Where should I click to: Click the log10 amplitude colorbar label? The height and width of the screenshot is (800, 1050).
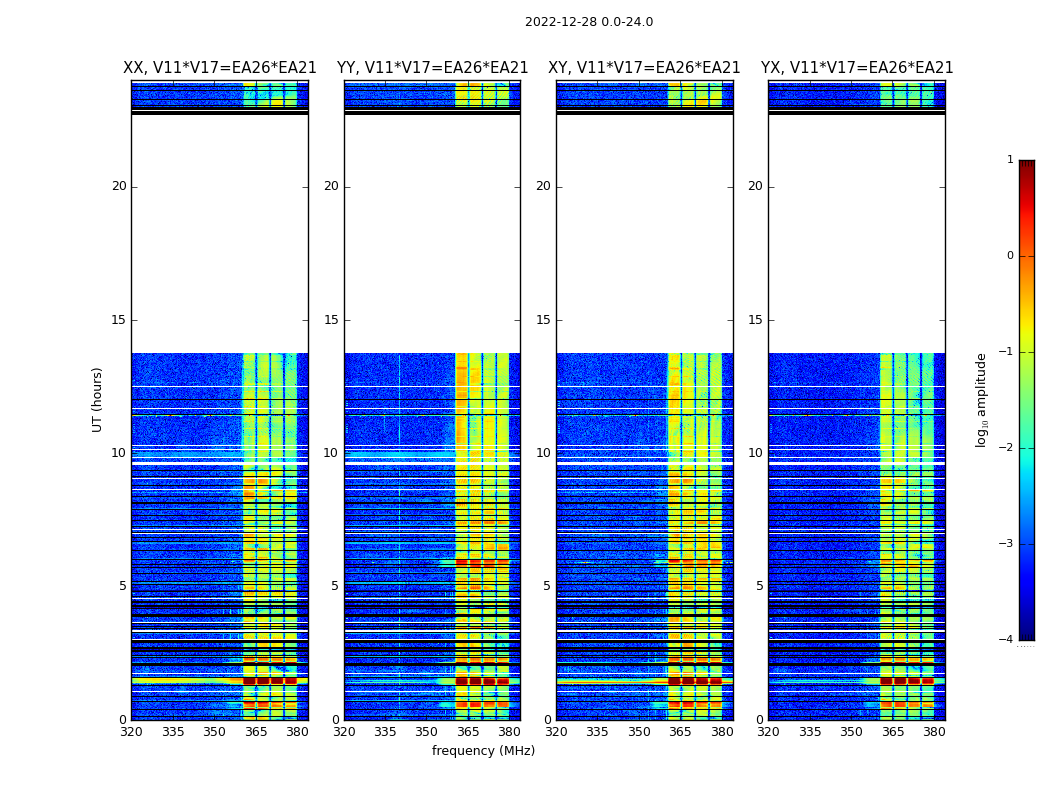982,400
